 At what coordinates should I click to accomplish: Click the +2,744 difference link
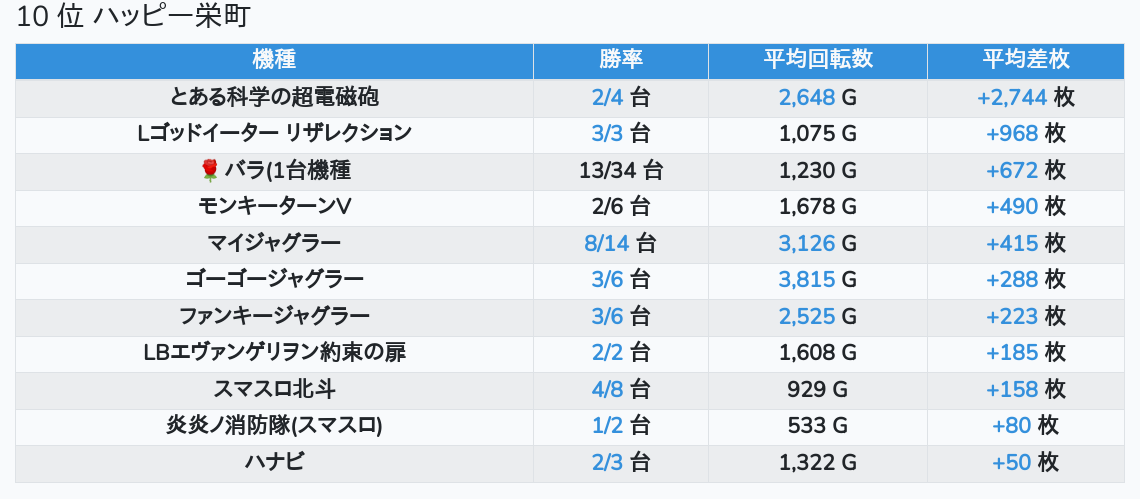1011,97
